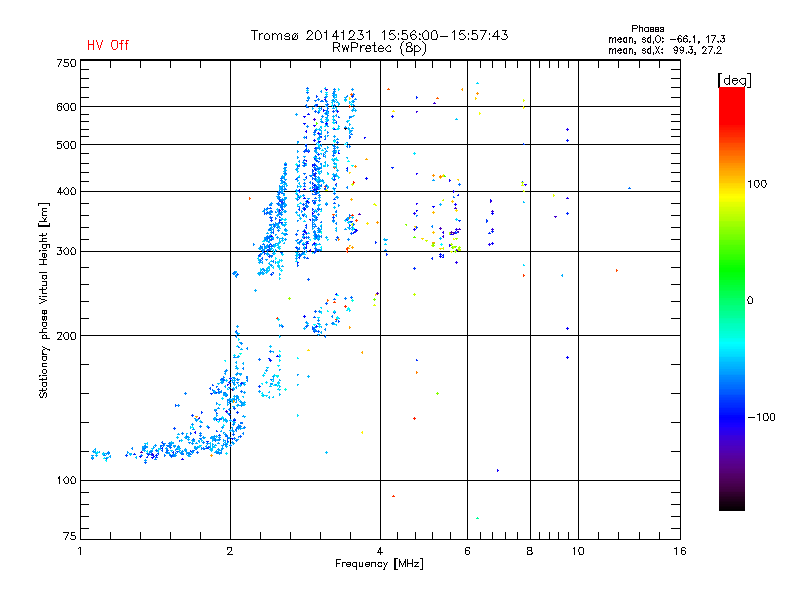The height and width of the screenshot is (600, 800).
Task: Click x-axis tick label 1
Action: click(x=80, y=551)
